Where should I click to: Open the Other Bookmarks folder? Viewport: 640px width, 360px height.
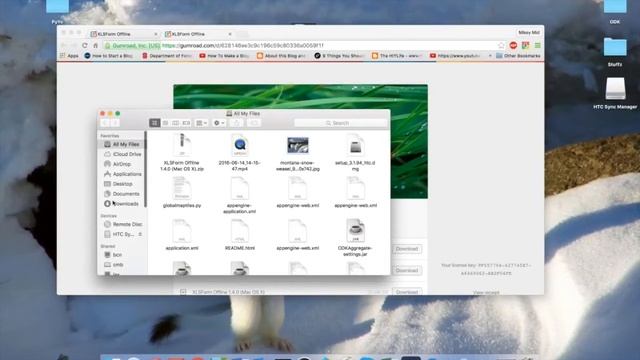coord(518,56)
